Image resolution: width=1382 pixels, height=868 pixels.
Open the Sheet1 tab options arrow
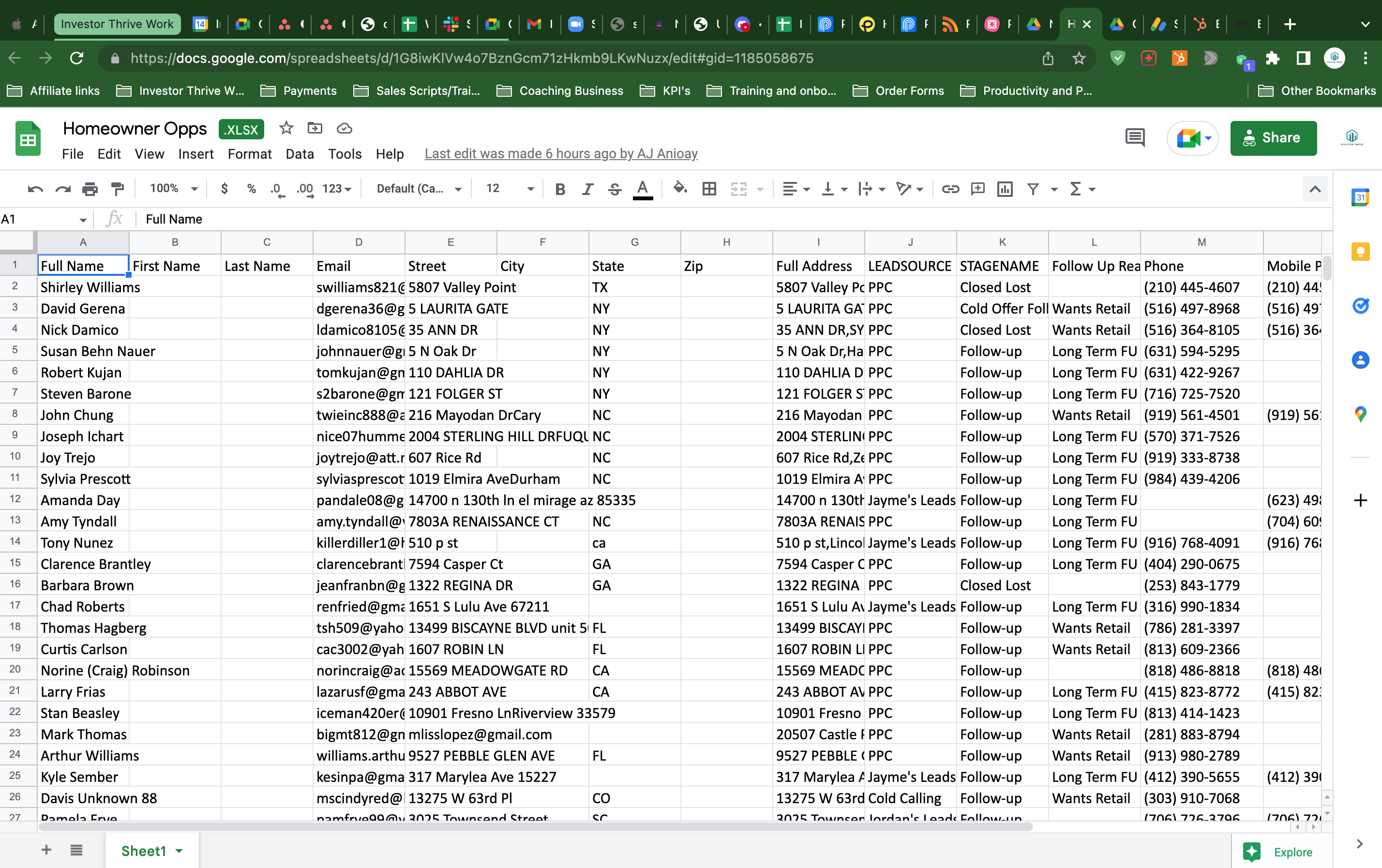180,851
